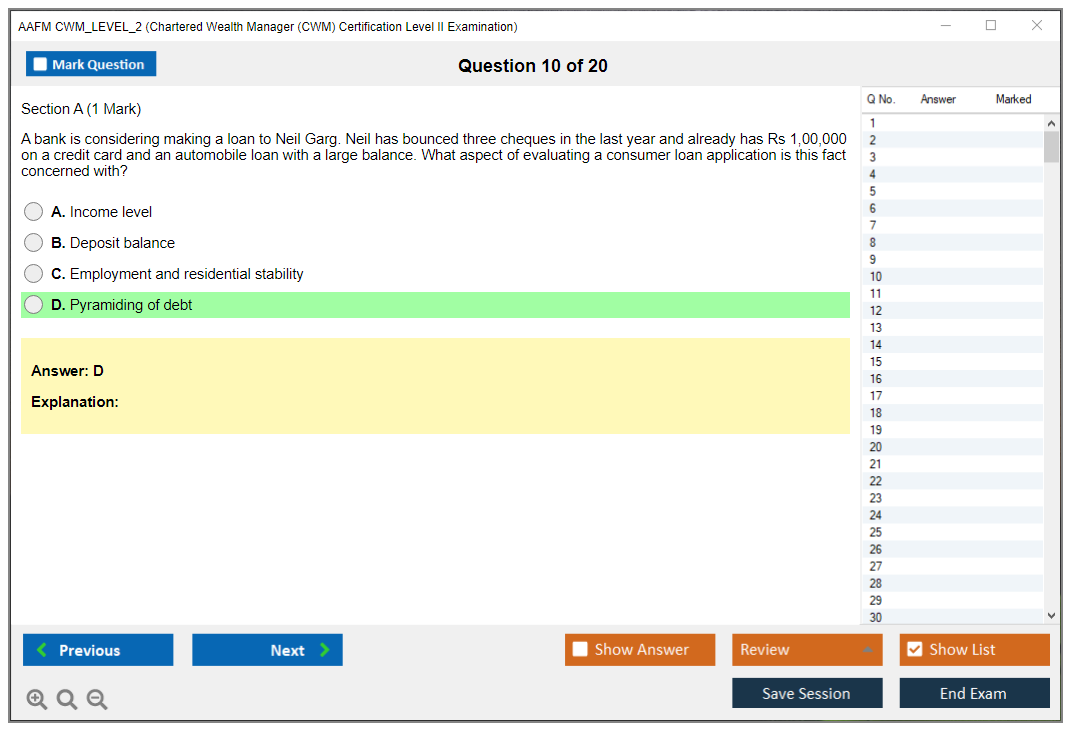Click the Marked column header
Viewport: 1075px width, 735px height.
point(1013,99)
